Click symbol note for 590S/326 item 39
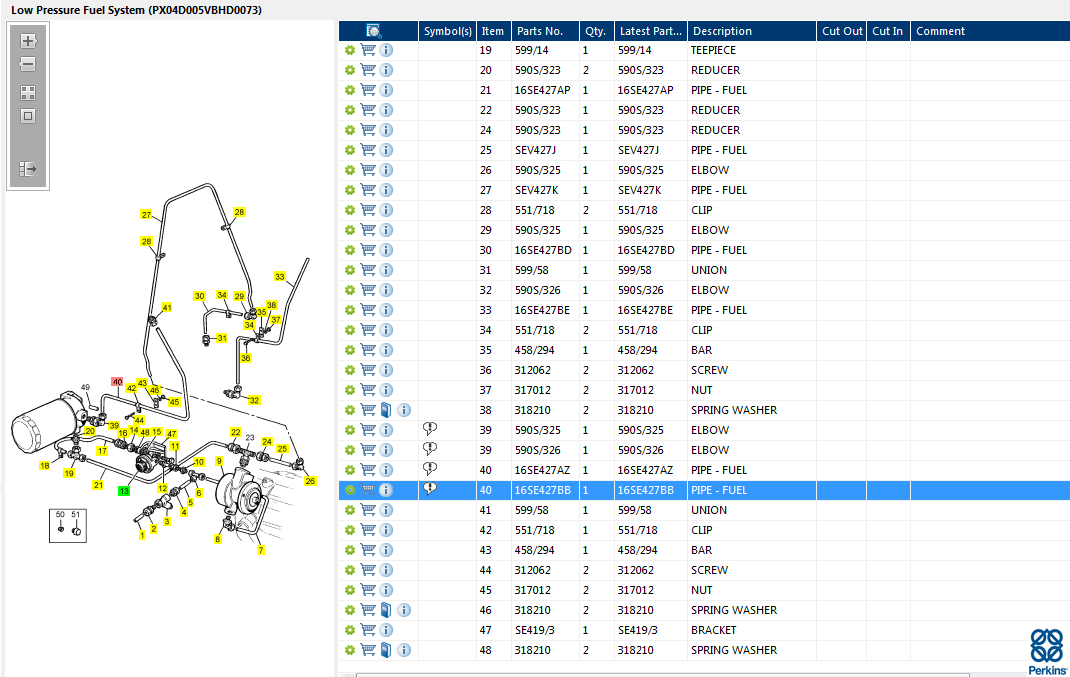This screenshot has width=1070, height=677. click(x=429, y=449)
